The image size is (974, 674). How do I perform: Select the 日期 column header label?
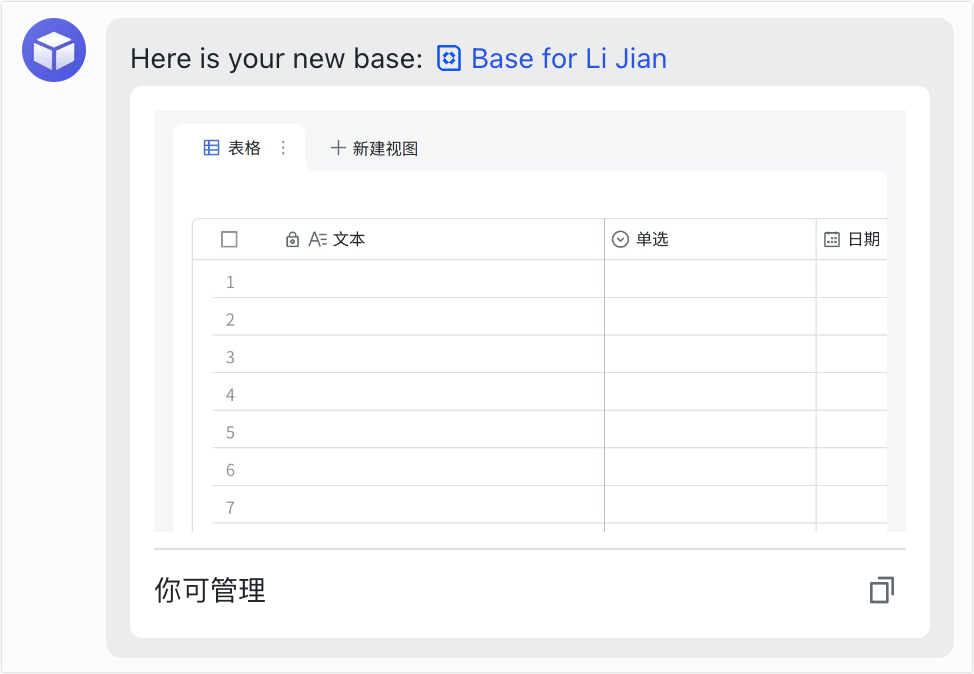click(864, 240)
